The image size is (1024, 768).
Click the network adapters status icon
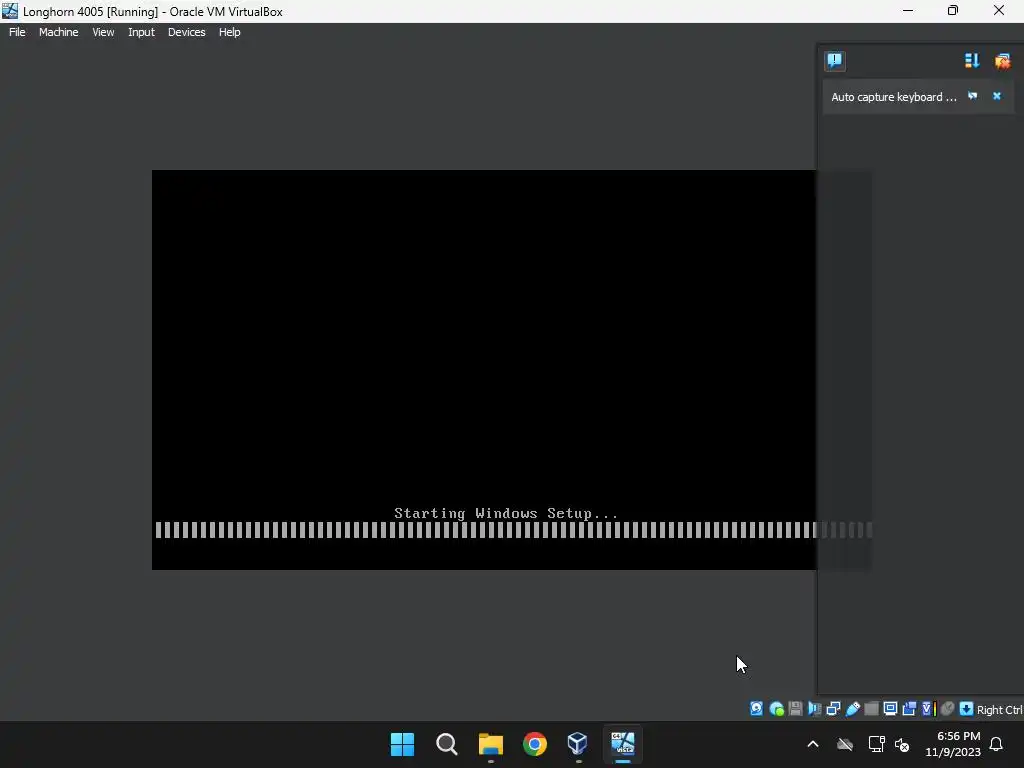pos(833,709)
